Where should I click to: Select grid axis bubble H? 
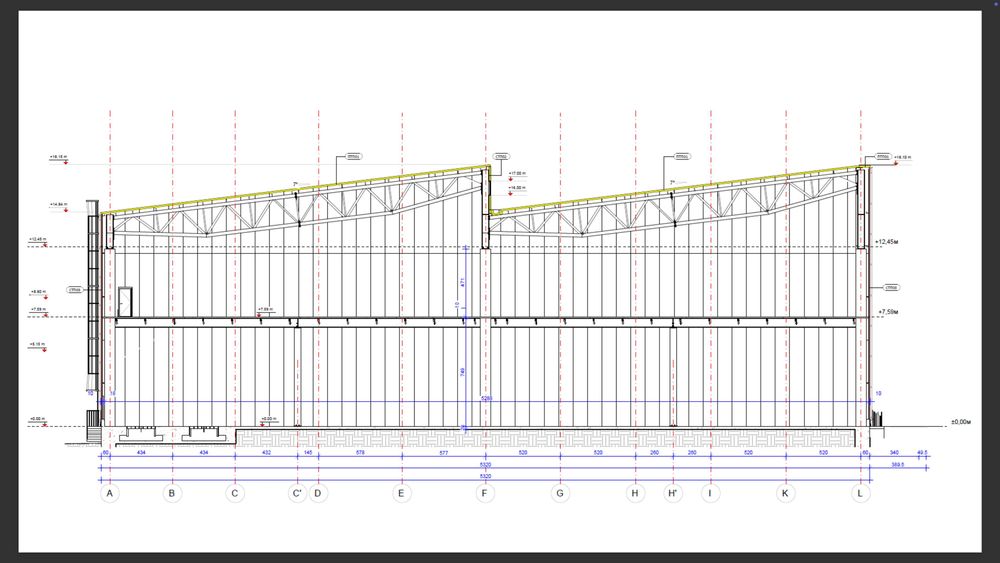click(x=635, y=493)
